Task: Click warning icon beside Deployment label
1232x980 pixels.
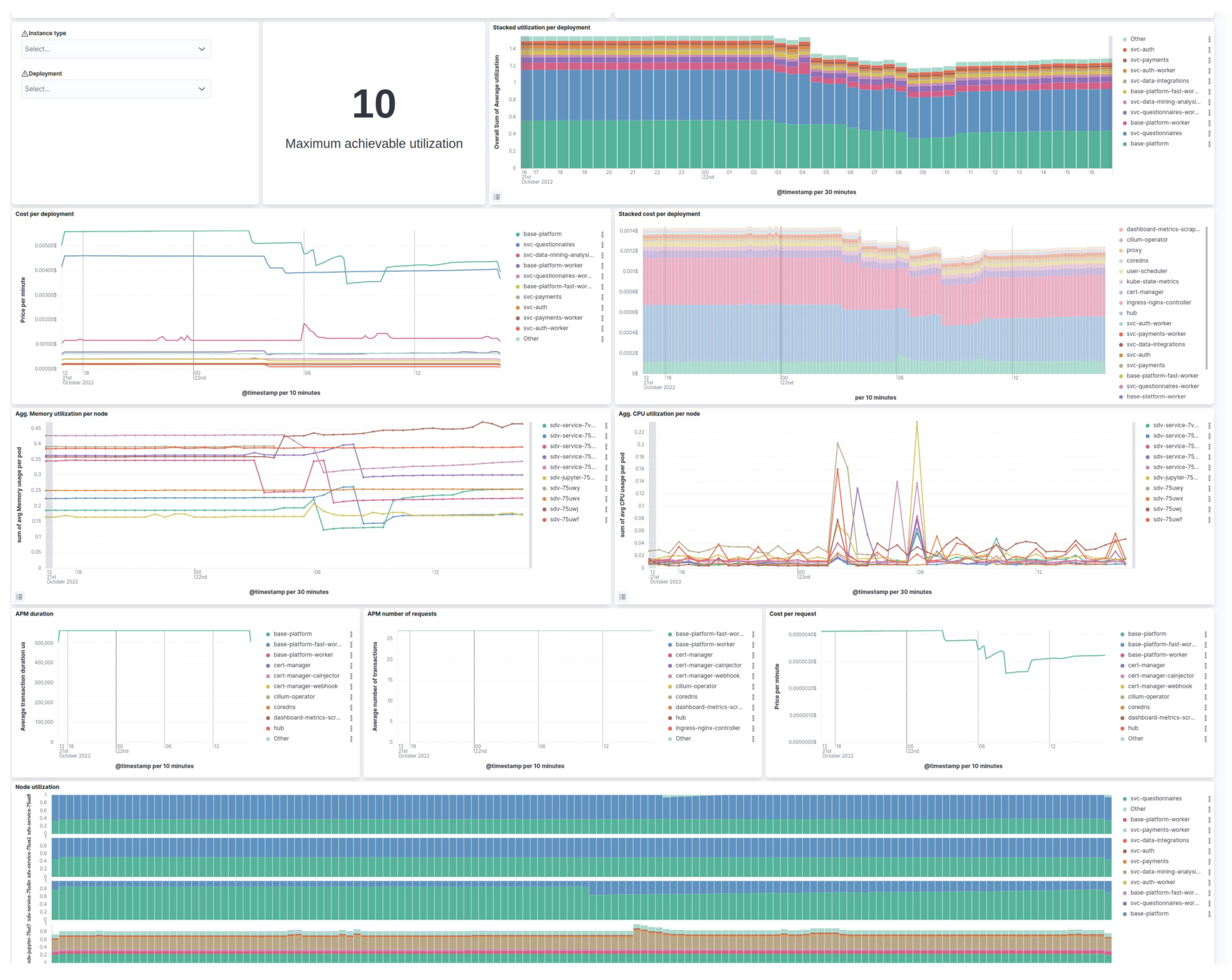Action: [25, 74]
